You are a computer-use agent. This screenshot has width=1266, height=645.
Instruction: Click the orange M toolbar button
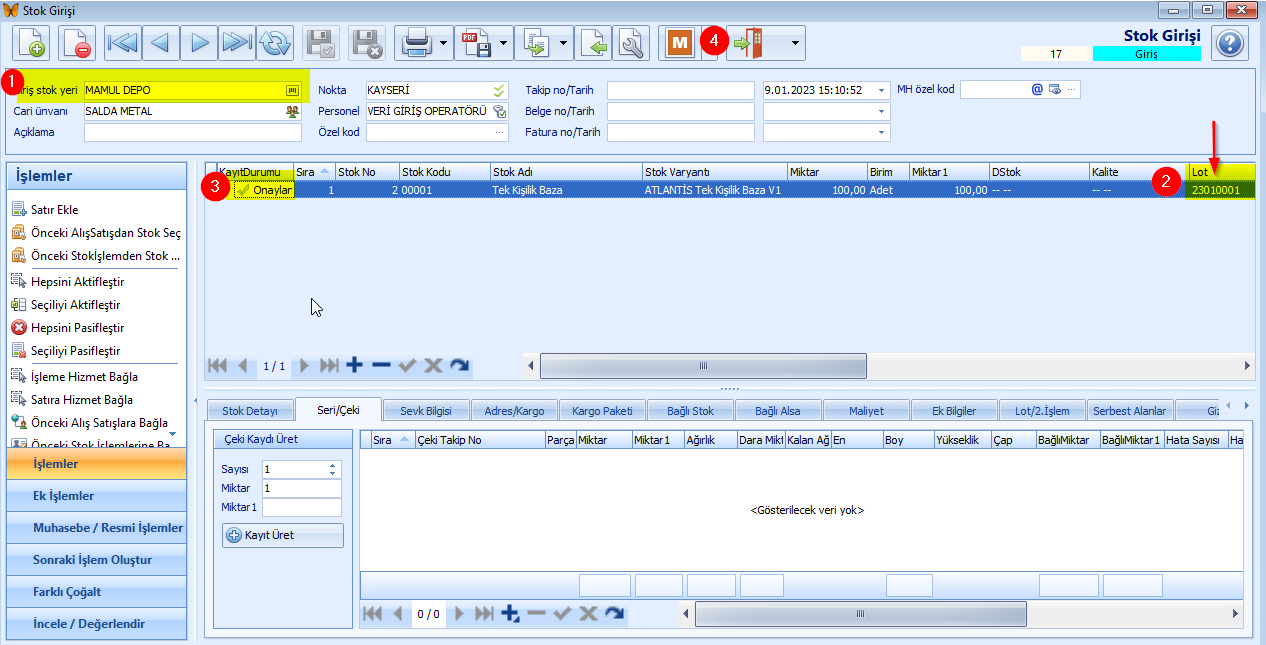pos(681,44)
